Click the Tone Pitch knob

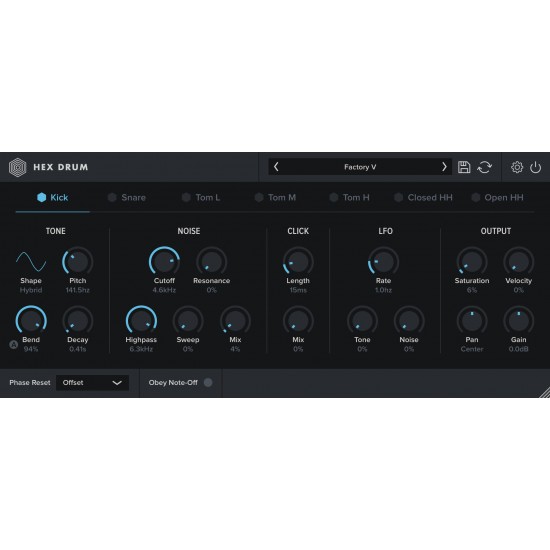tap(78, 262)
